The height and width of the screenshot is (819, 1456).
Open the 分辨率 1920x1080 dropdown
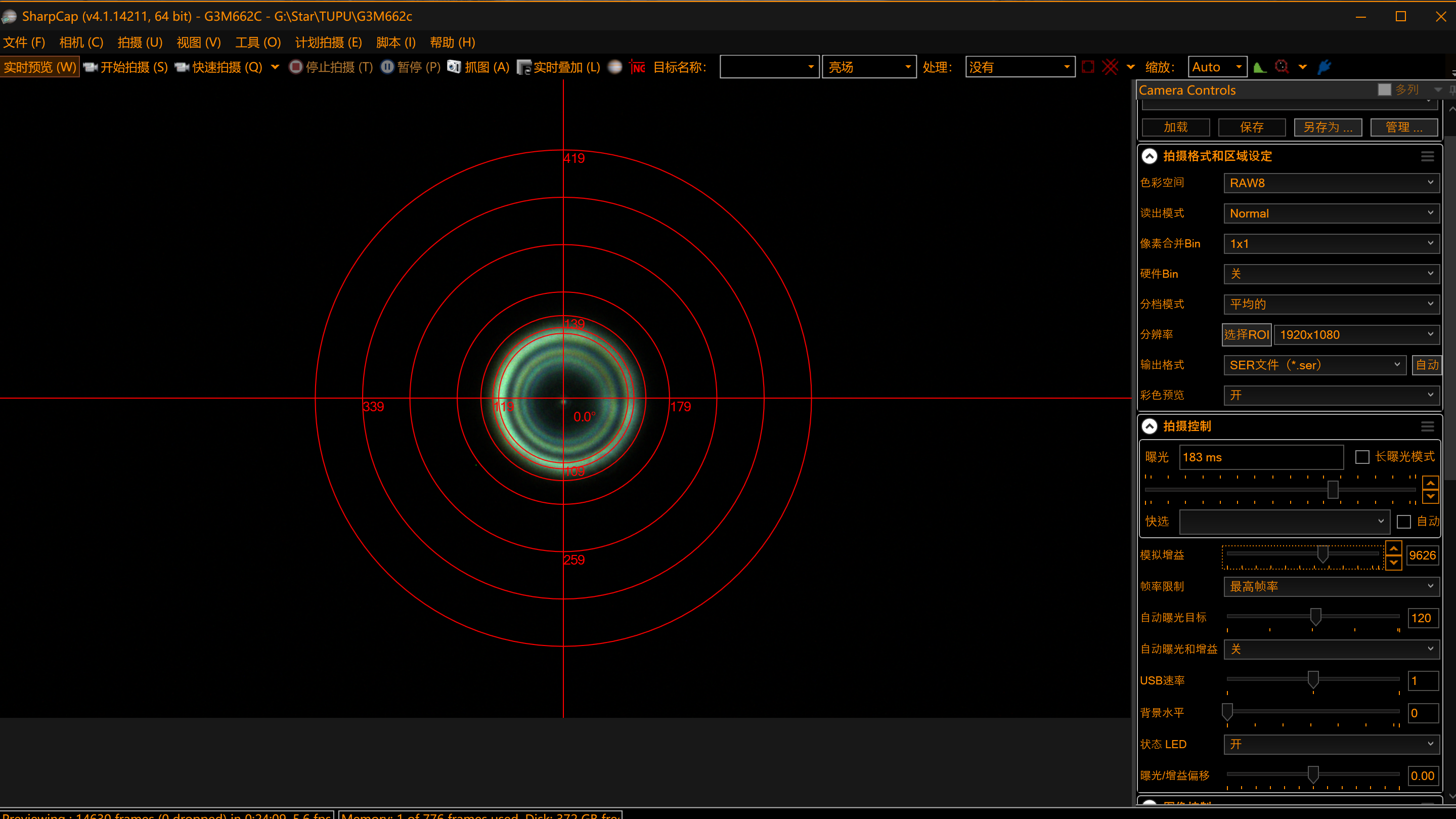pyautogui.click(x=1356, y=334)
